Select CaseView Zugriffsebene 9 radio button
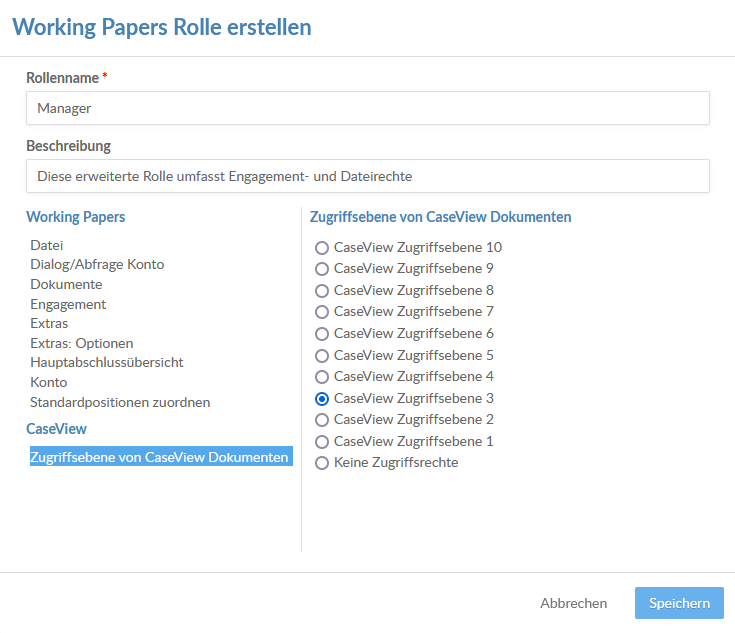The width and height of the screenshot is (735, 633). 322,269
